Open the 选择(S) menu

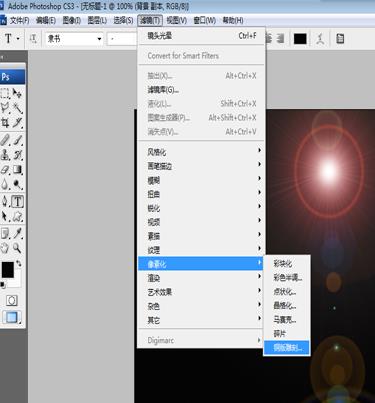[x=123, y=21]
